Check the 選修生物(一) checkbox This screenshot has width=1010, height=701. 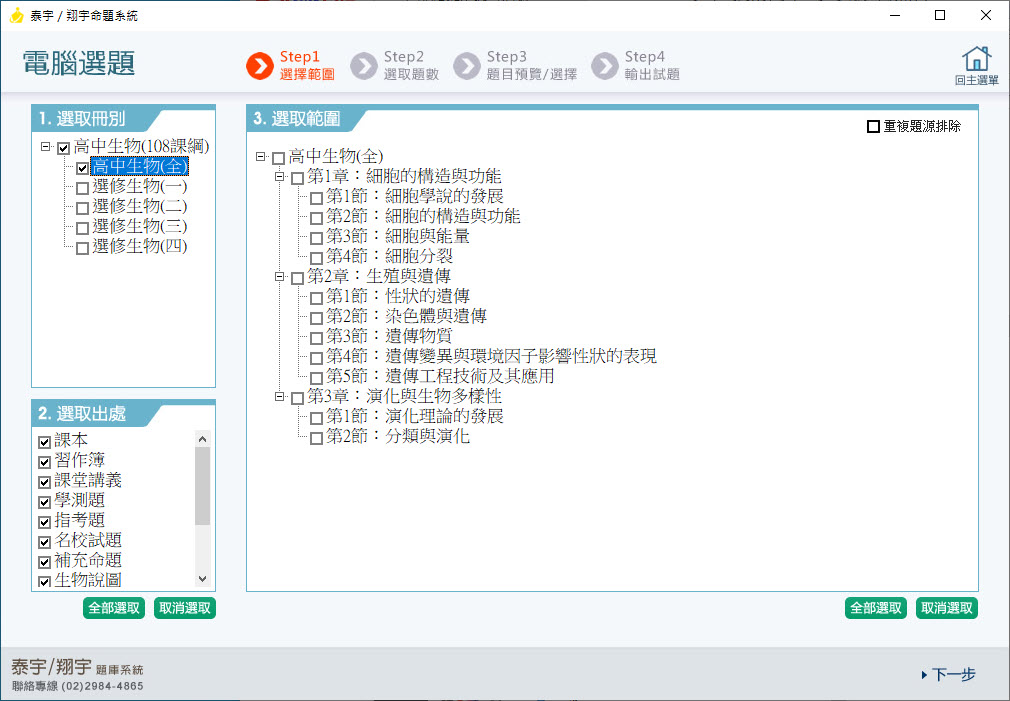click(x=82, y=187)
